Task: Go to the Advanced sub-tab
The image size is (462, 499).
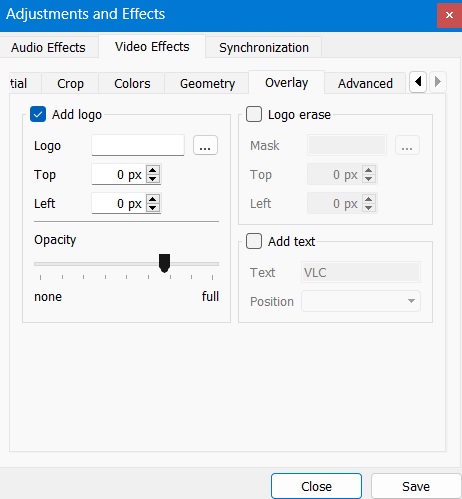Action: 365,83
